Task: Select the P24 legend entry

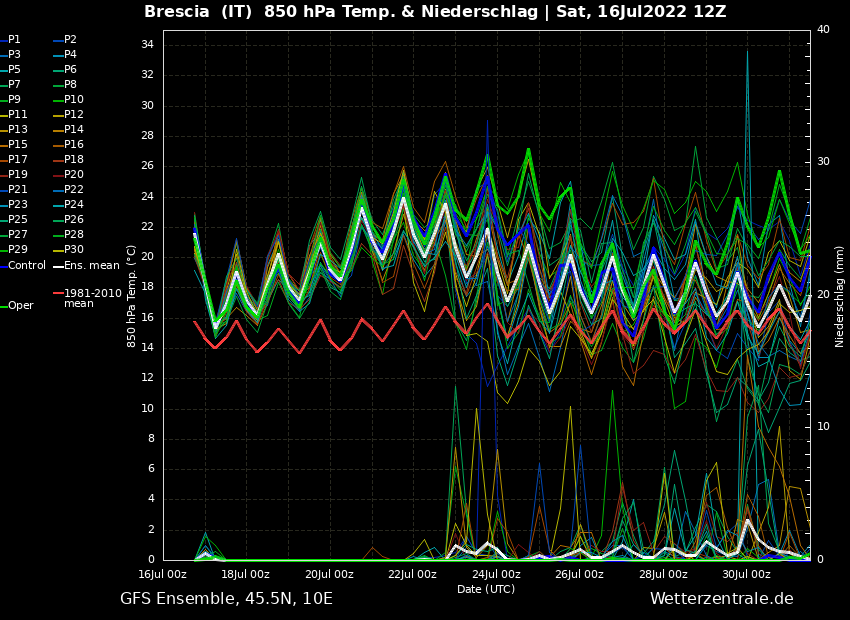Action: [74, 205]
